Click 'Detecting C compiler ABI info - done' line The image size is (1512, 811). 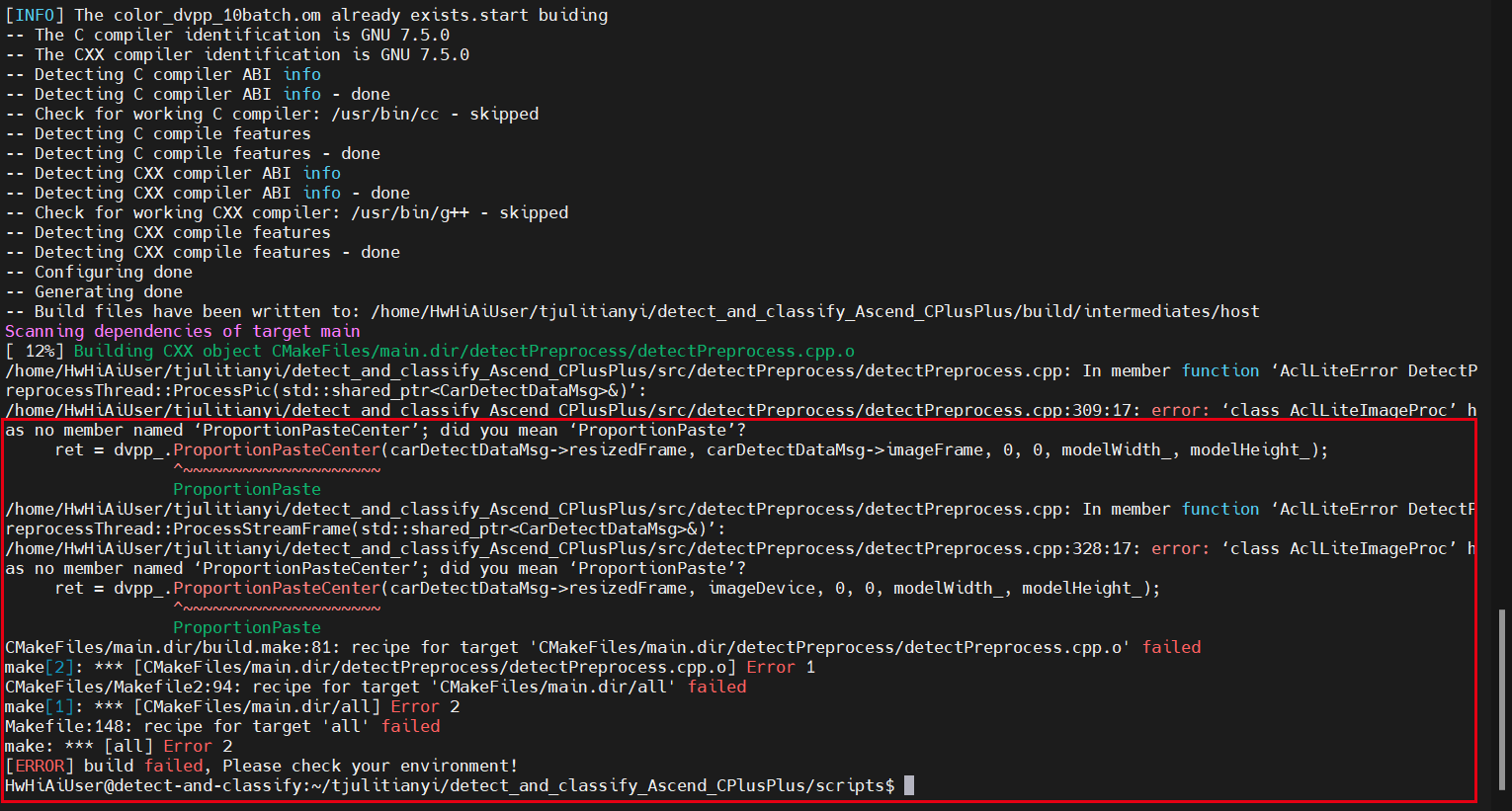point(198,94)
